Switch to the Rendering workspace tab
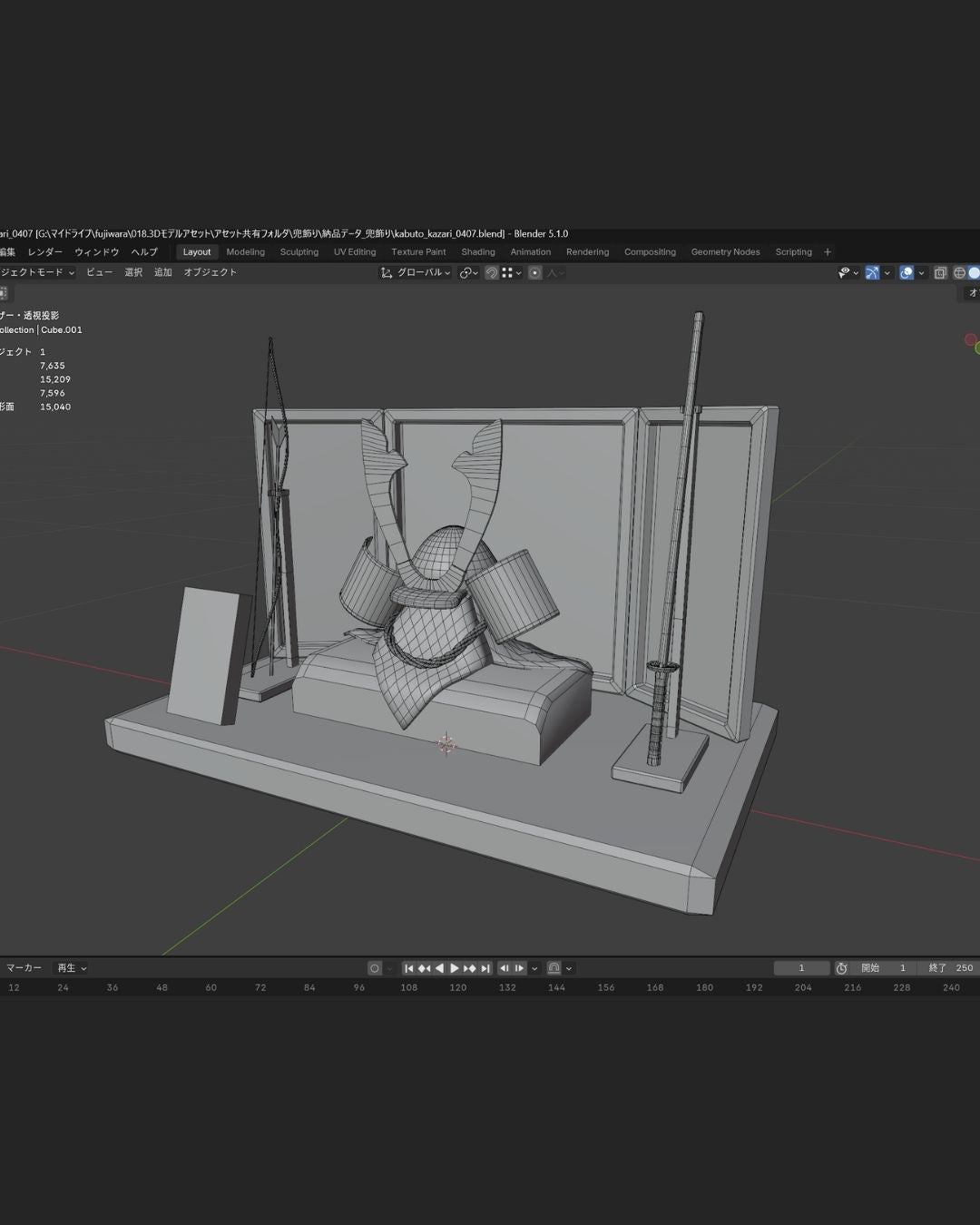Image resolution: width=980 pixels, height=1225 pixels. [587, 252]
